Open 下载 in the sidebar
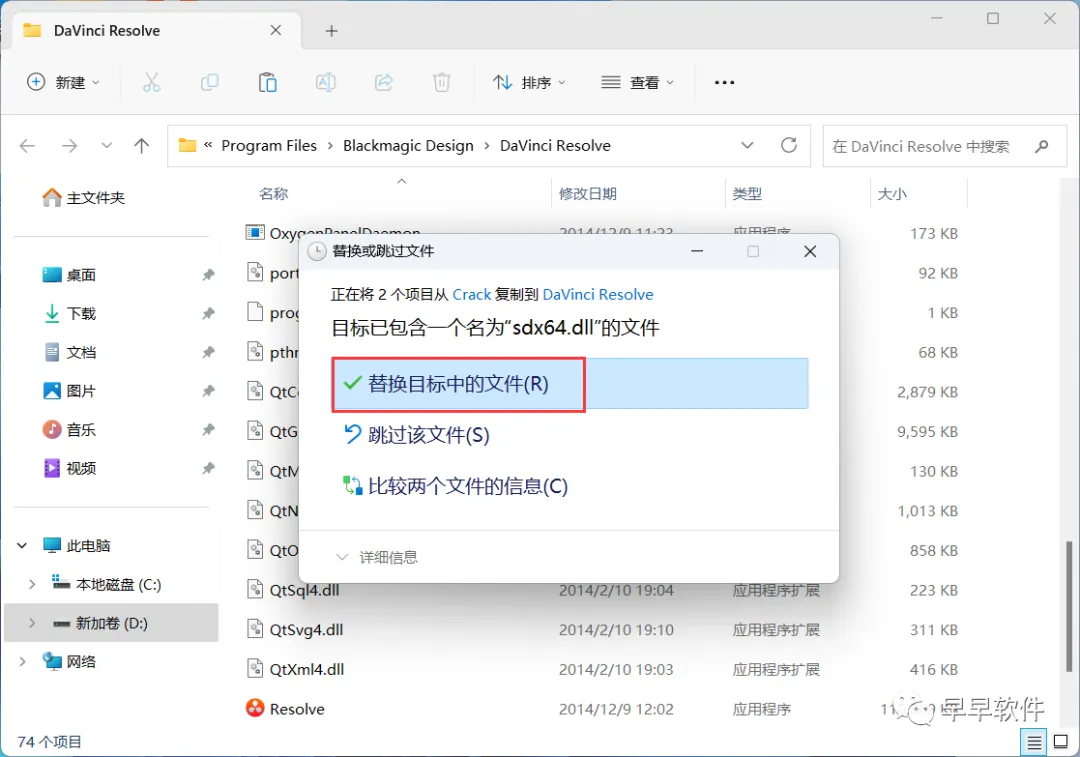Image resolution: width=1080 pixels, height=757 pixels. click(x=69, y=313)
